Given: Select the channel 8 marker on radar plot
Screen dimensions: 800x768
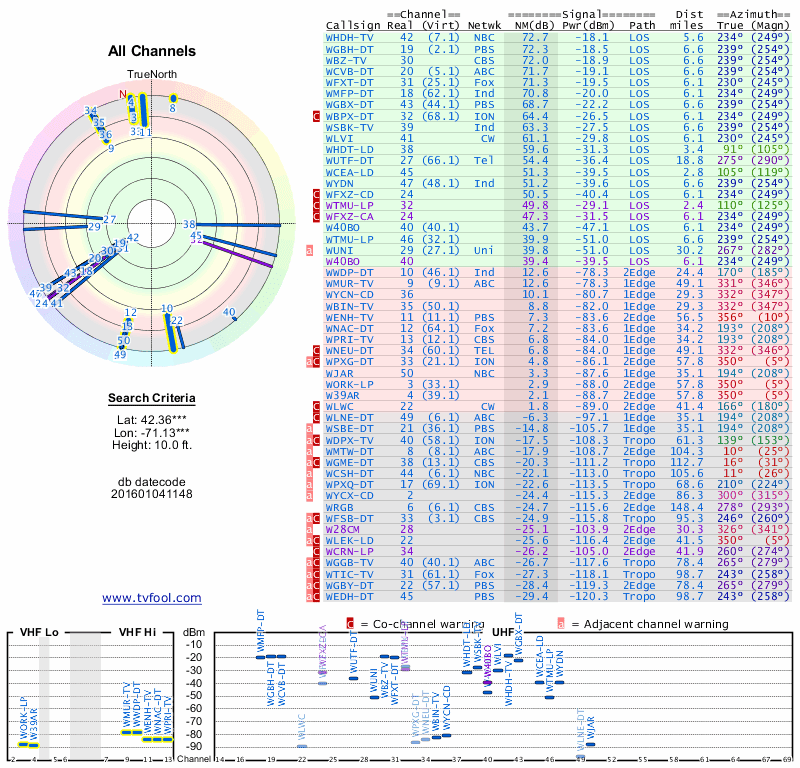Looking at the screenshot, I should (173, 98).
